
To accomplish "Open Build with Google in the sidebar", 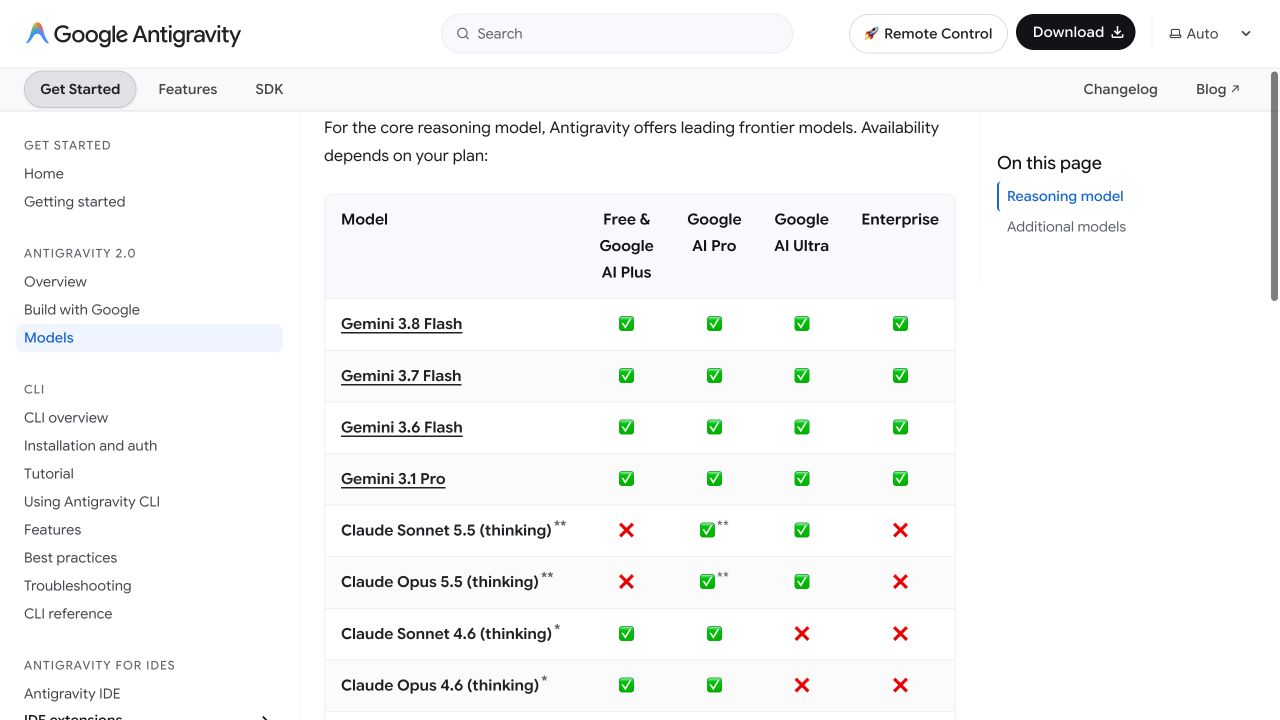I will pyautogui.click(x=82, y=310).
